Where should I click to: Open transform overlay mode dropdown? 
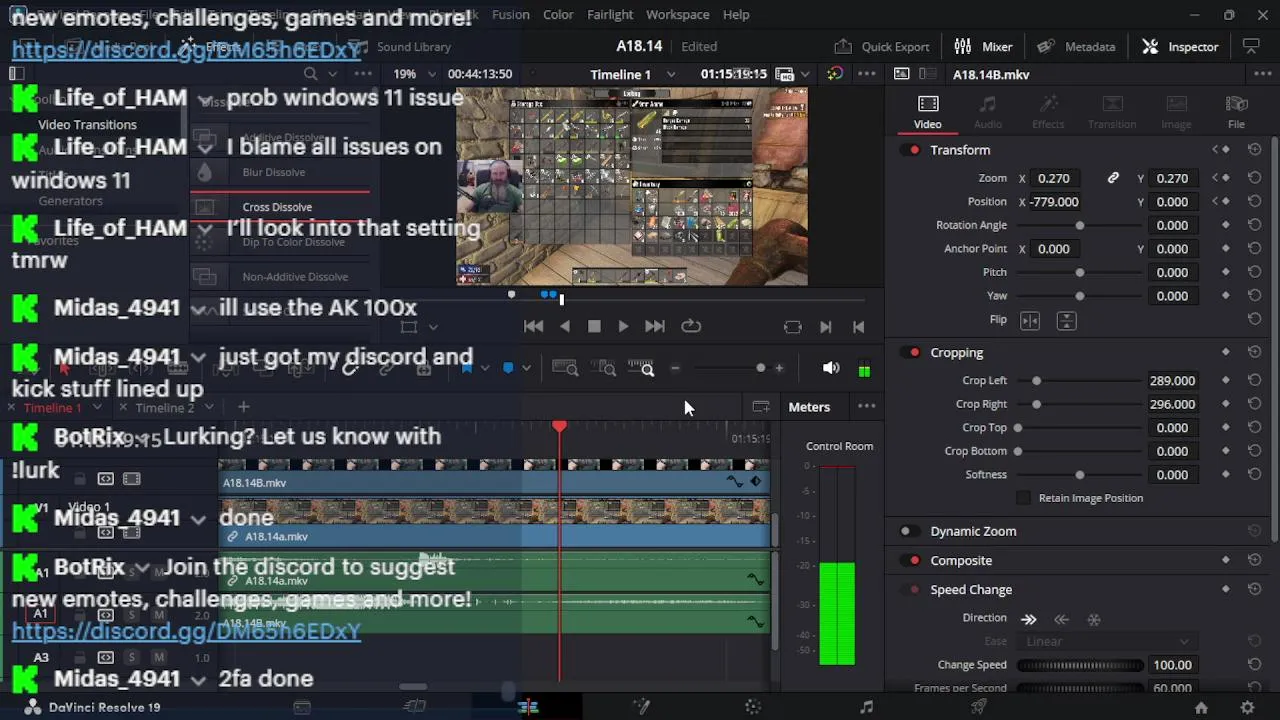[433, 327]
